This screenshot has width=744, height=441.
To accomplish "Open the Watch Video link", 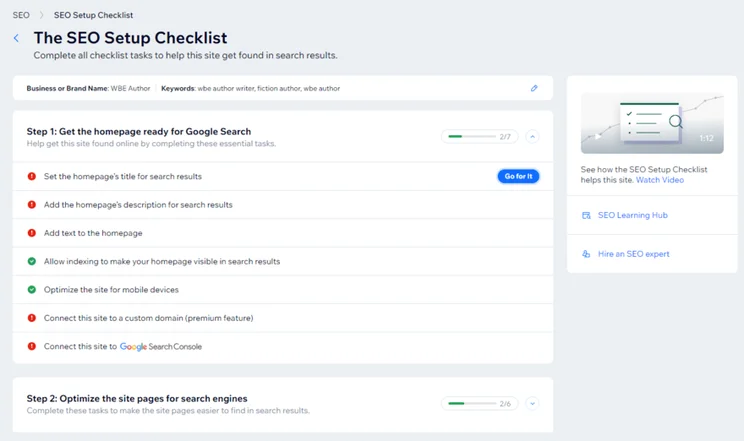I will 660,180.
